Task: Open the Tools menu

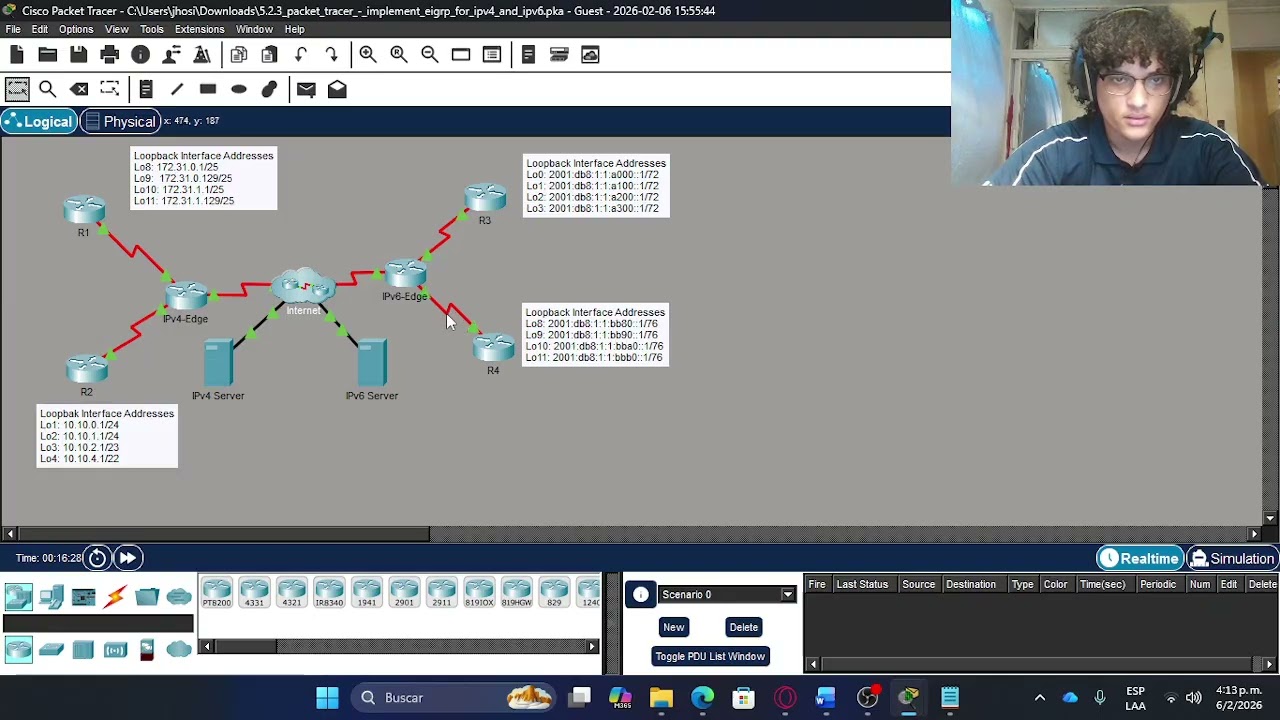Action: click(152, 29)
